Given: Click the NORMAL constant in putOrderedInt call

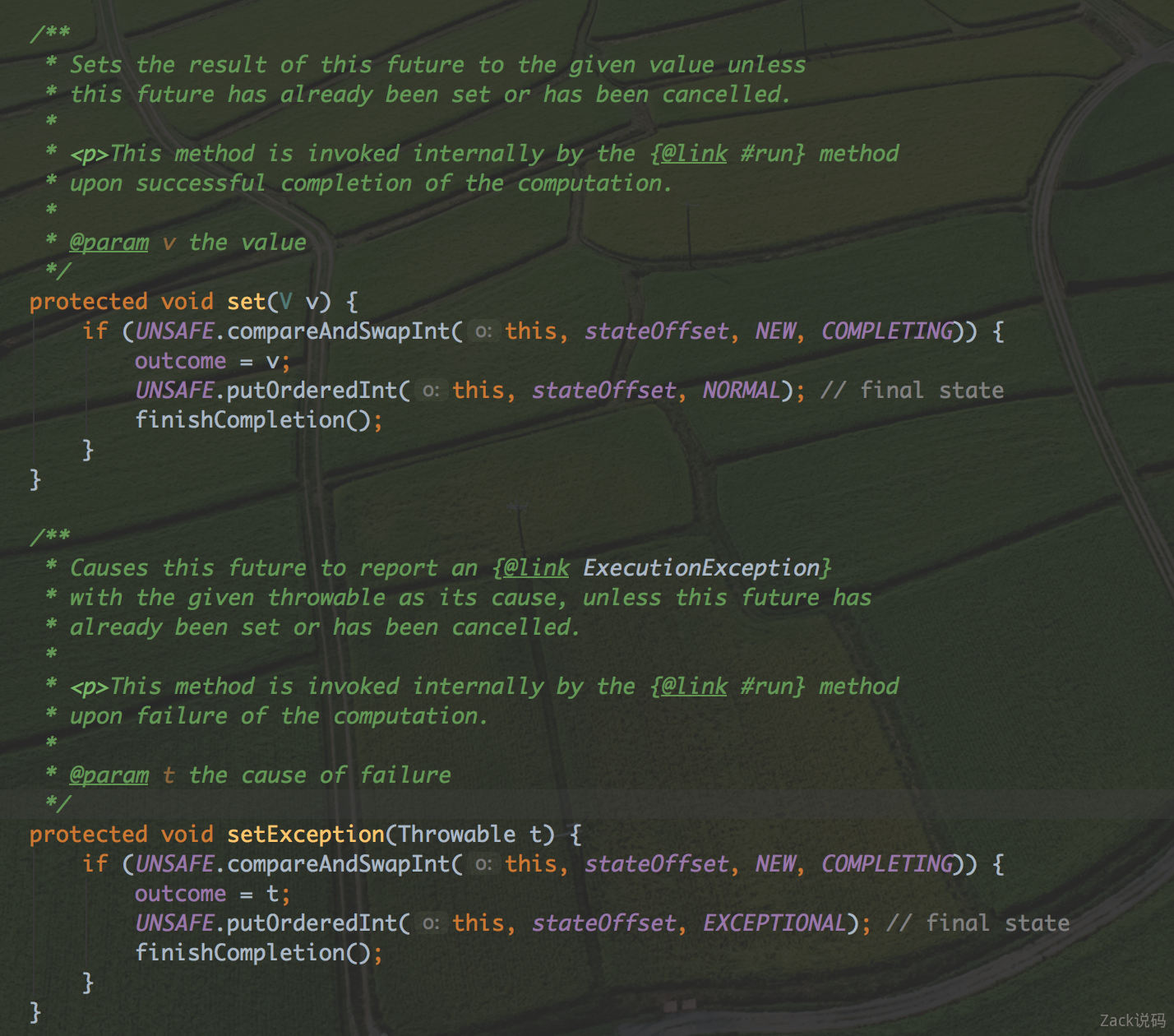Looking at the screenshot, I should [x=741, y=391].
